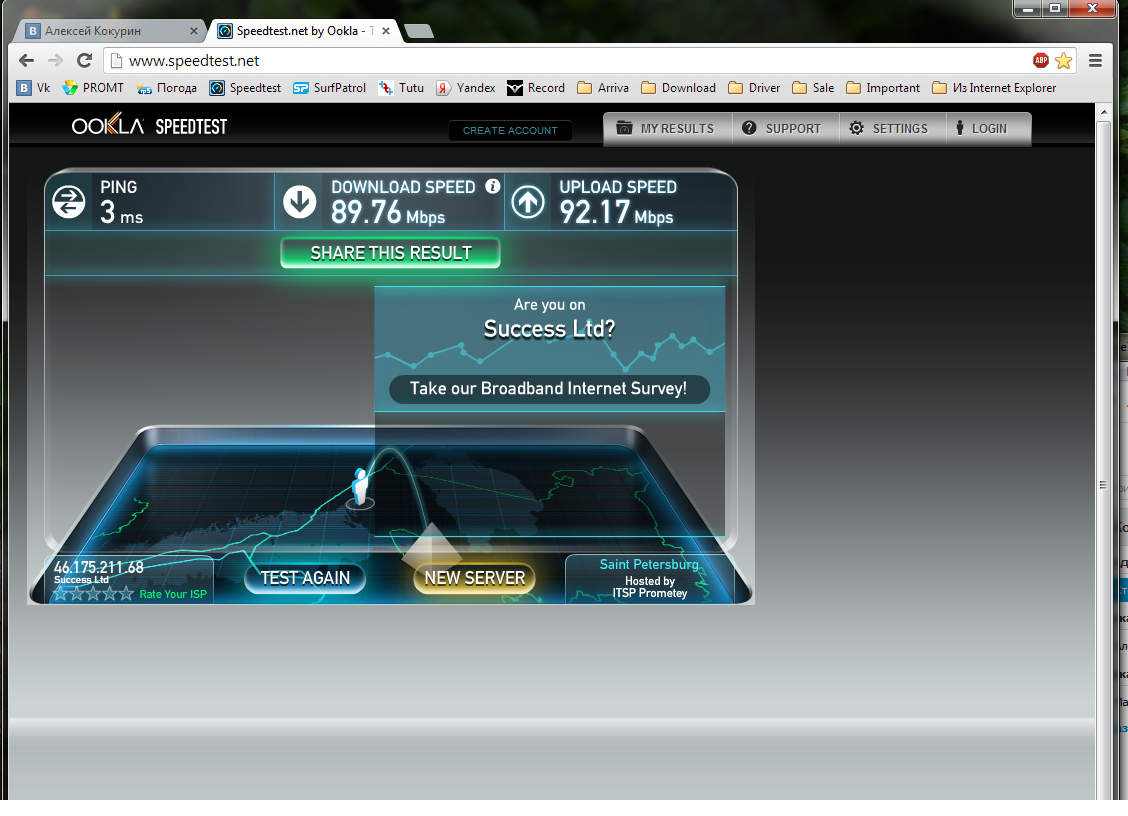Viewport: 1128px width, 816px height.
Task: Go back with the browser back arrow
Action: pos(27,60)
